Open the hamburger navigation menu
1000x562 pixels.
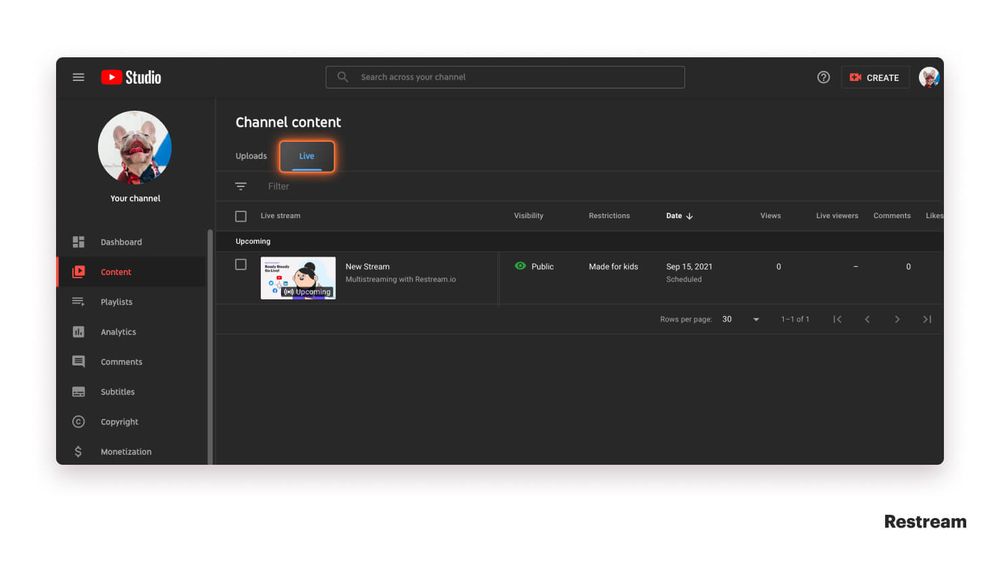coord(78,77)
